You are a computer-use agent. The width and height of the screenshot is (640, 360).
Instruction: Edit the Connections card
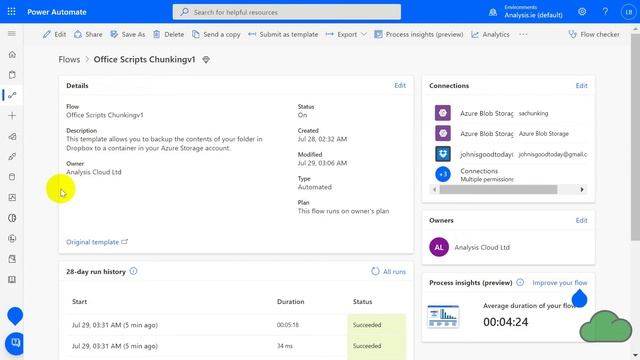click(x=581, y=86)
